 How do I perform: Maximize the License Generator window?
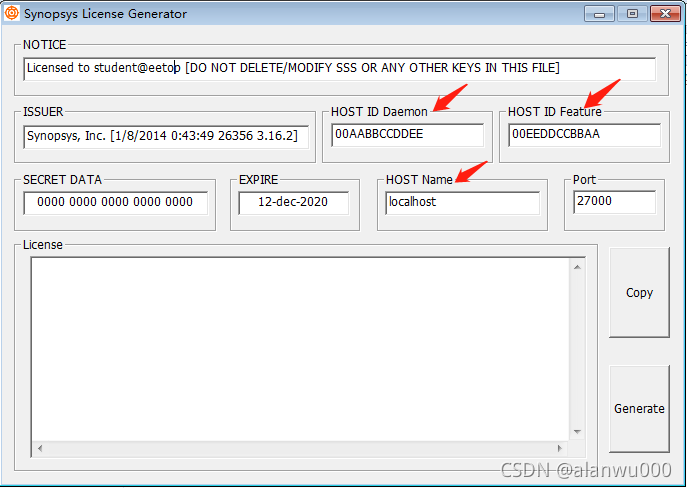point(632,14)
